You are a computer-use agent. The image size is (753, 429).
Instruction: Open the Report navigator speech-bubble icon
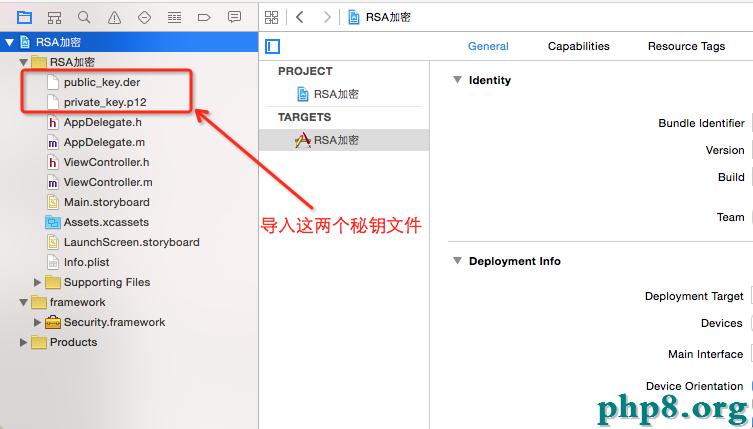[234, 17]
